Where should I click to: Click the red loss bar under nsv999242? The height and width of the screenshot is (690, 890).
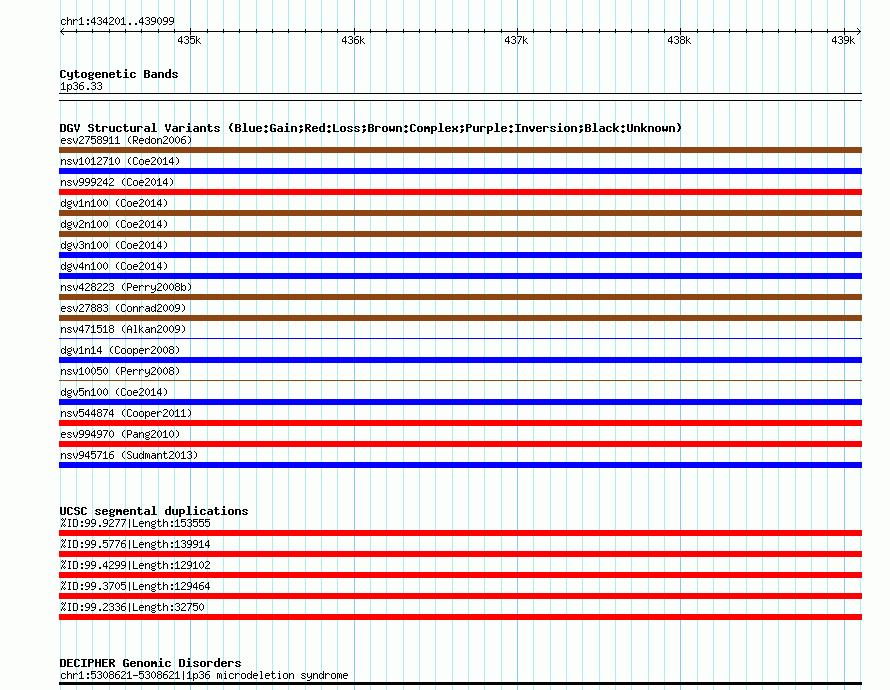coord(460,192)
